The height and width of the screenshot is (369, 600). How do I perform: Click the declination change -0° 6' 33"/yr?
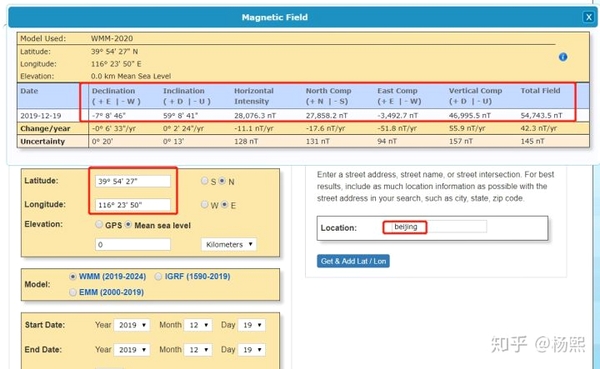(114, 129)
